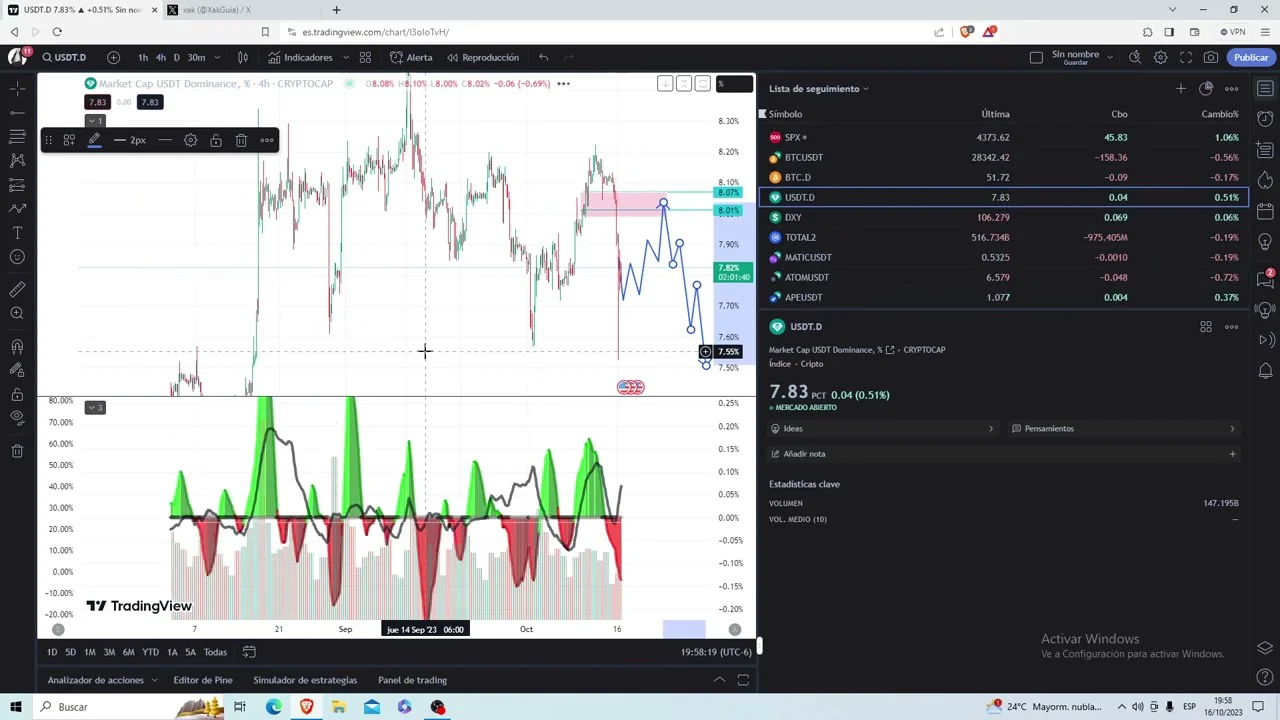The width and height of the screenshot is (1280, 720).
Task: Select the 3M date range button
Action: tap(109, 652)
